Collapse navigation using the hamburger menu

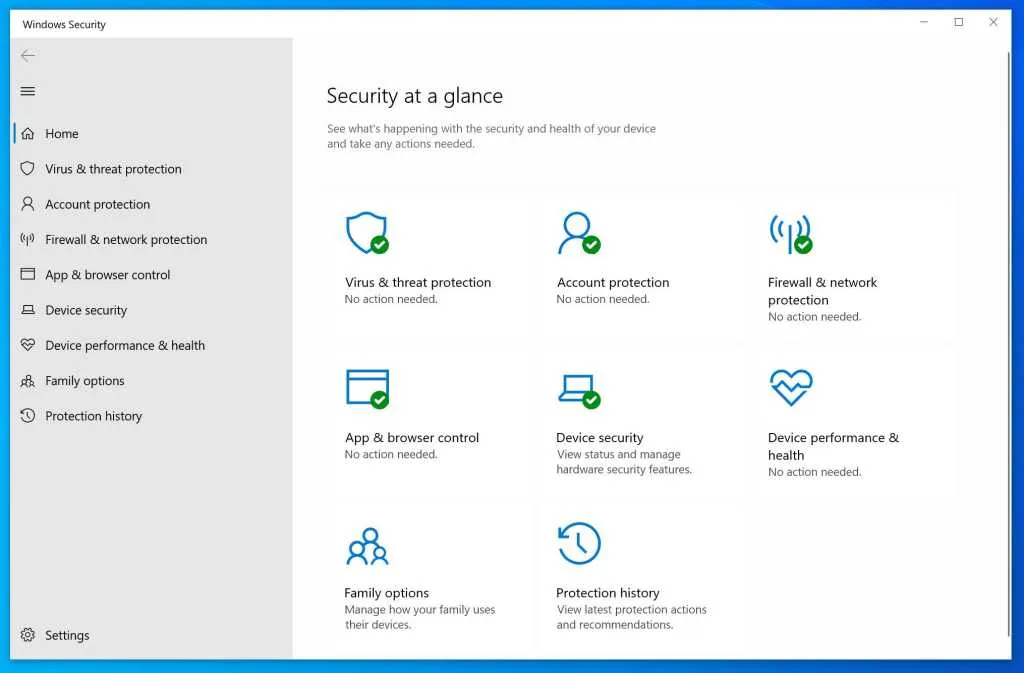(x=27, y=91)
